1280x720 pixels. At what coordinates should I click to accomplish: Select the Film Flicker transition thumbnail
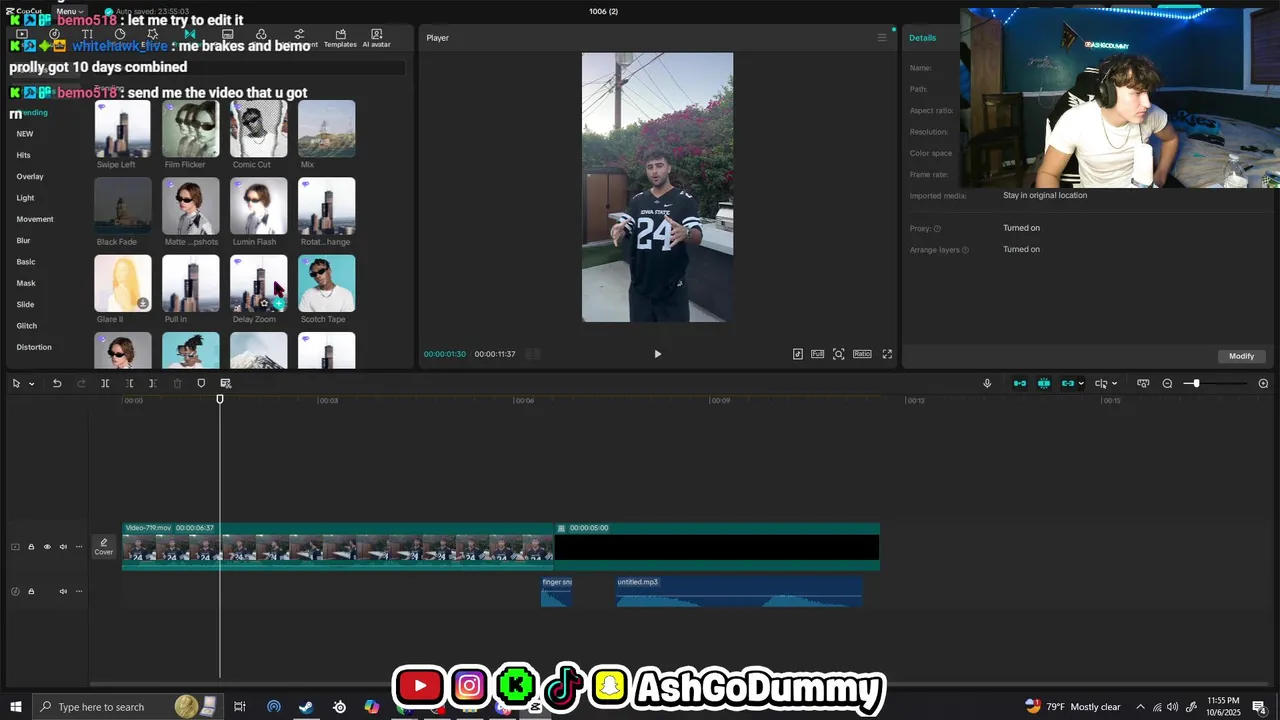191,129
